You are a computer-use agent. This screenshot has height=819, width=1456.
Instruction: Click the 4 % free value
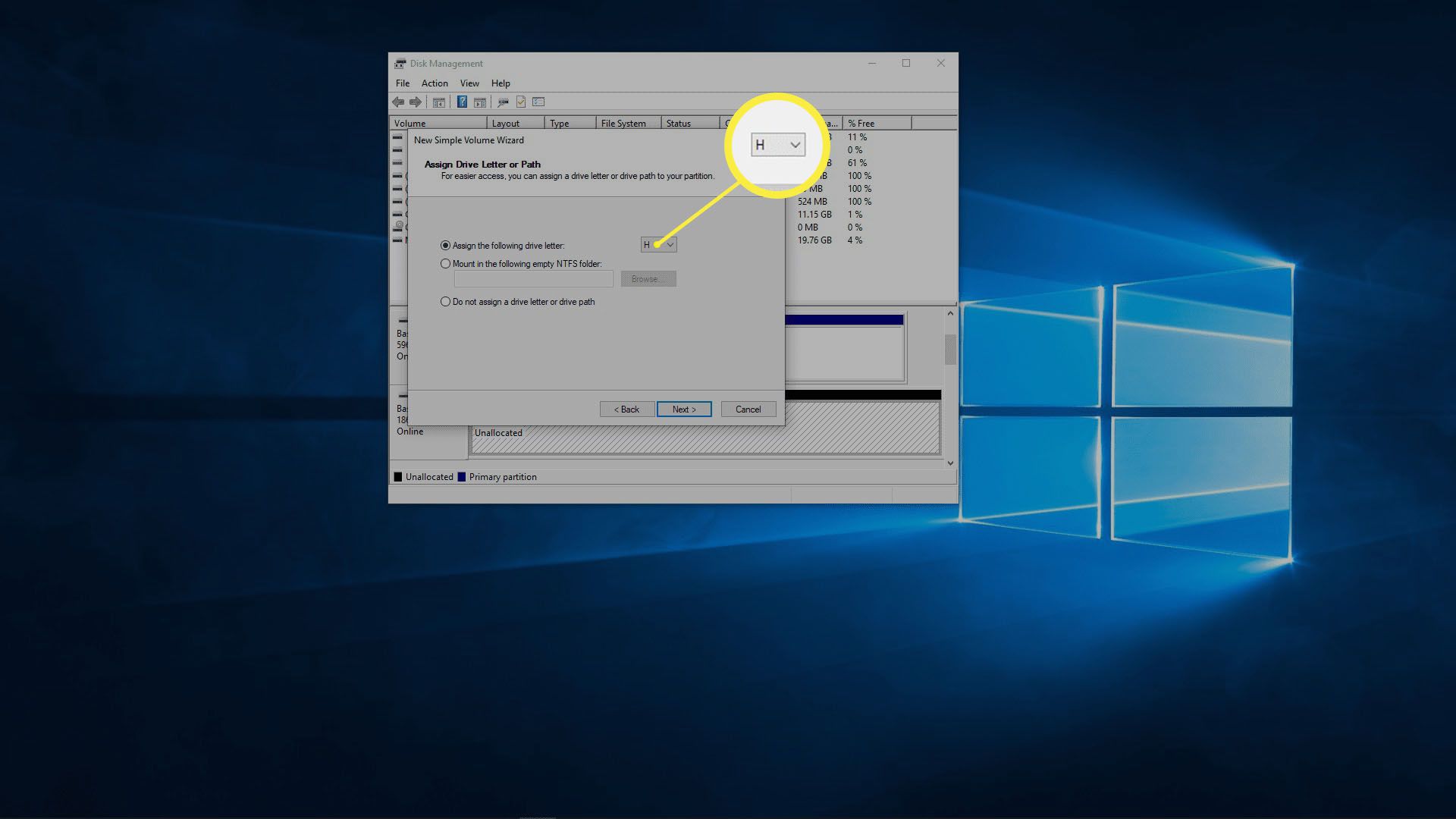[x=855, y=240]
